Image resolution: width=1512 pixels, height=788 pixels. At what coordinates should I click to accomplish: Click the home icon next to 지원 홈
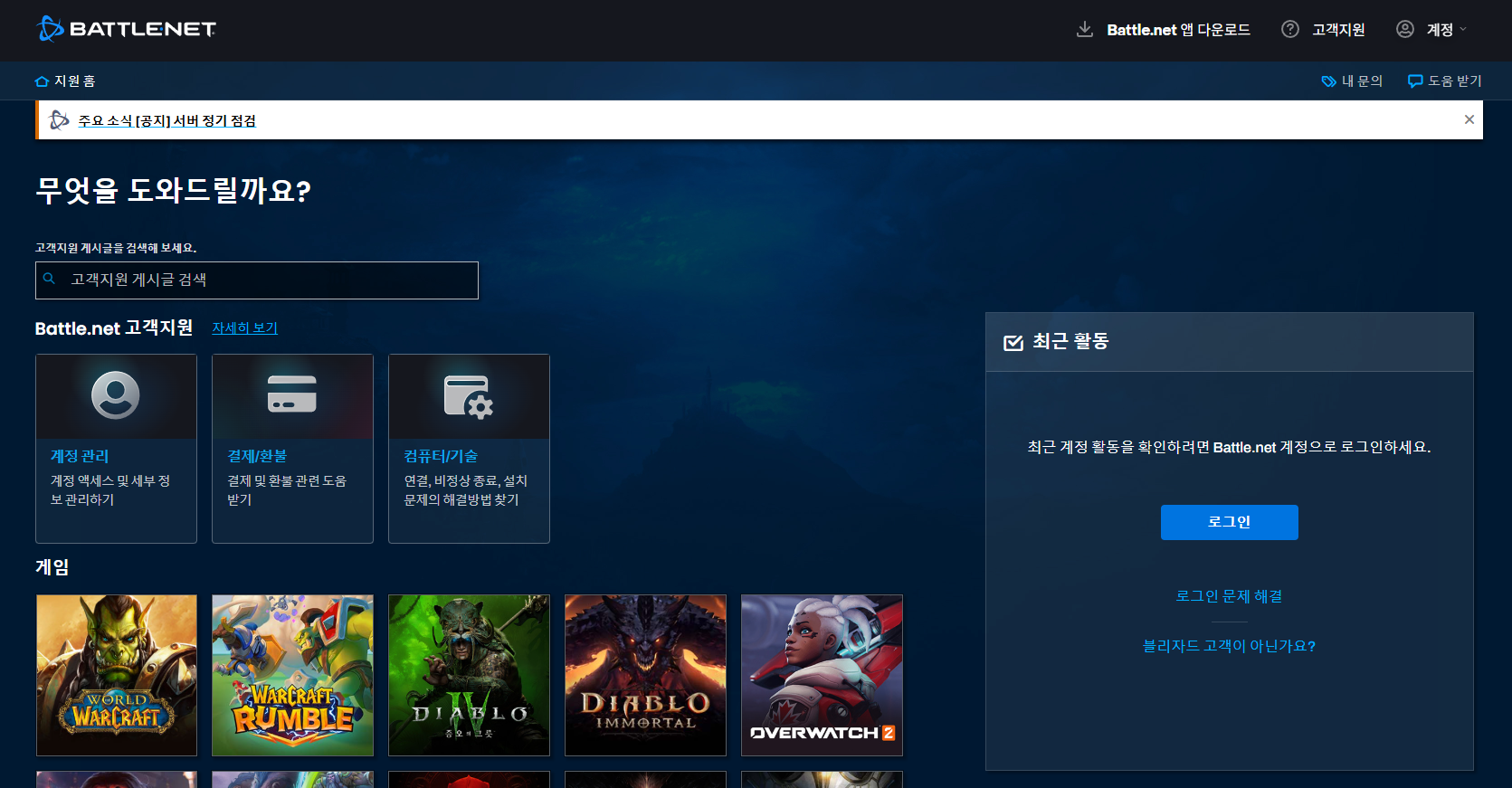42,81
